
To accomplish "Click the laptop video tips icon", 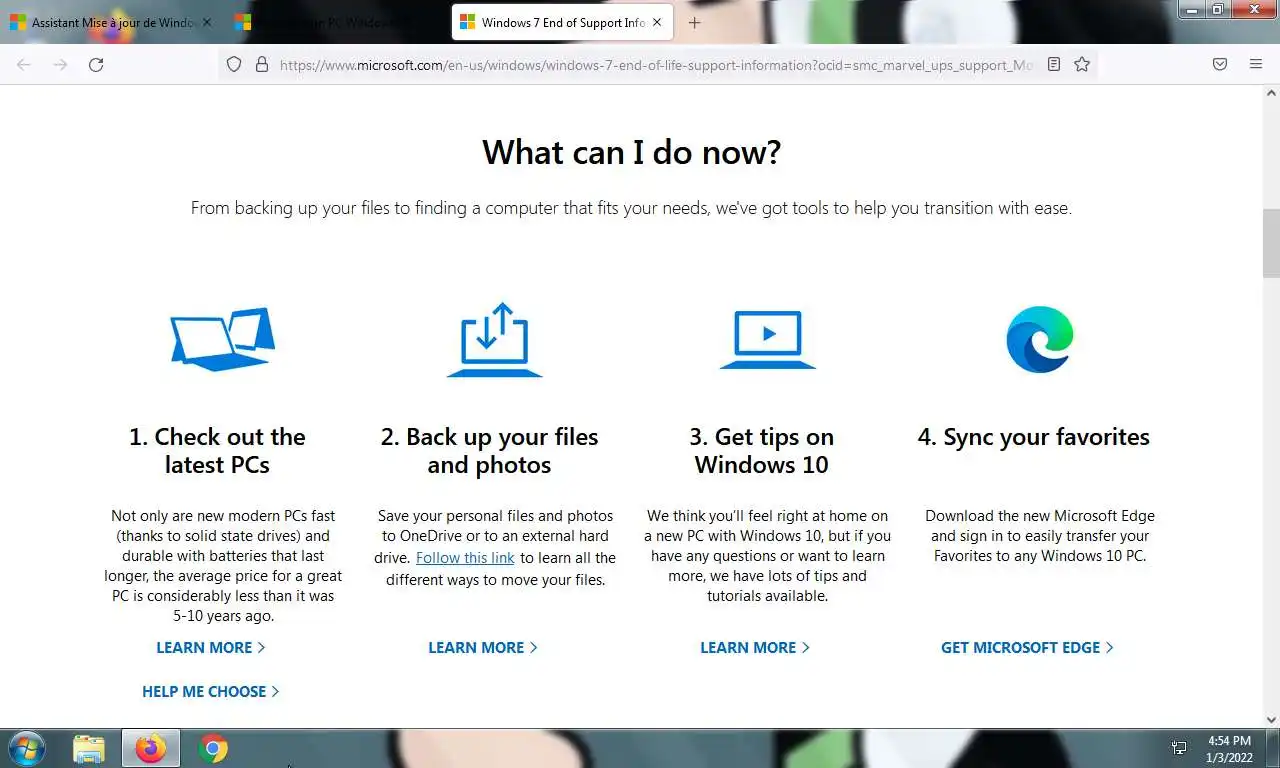I will (767, 340).
